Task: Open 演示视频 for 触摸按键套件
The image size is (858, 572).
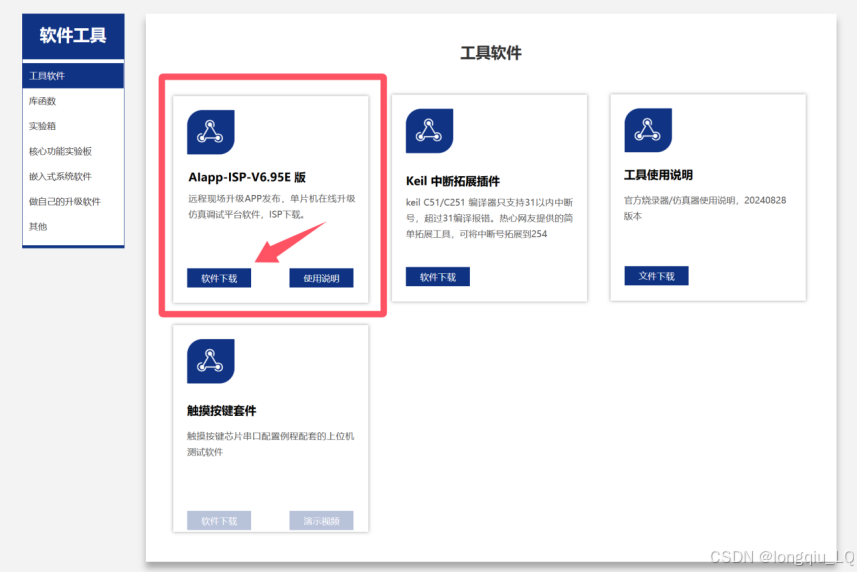Action: [321, 521]
